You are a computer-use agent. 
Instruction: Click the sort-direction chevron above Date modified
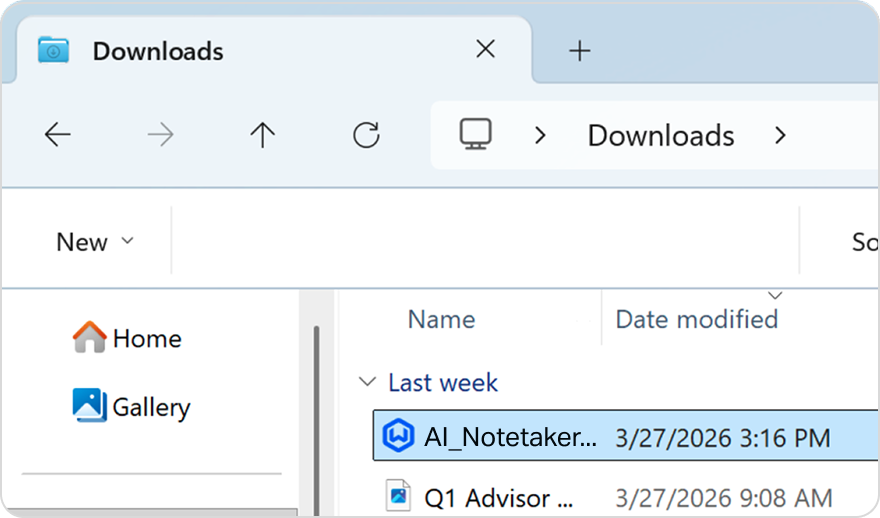775,295
